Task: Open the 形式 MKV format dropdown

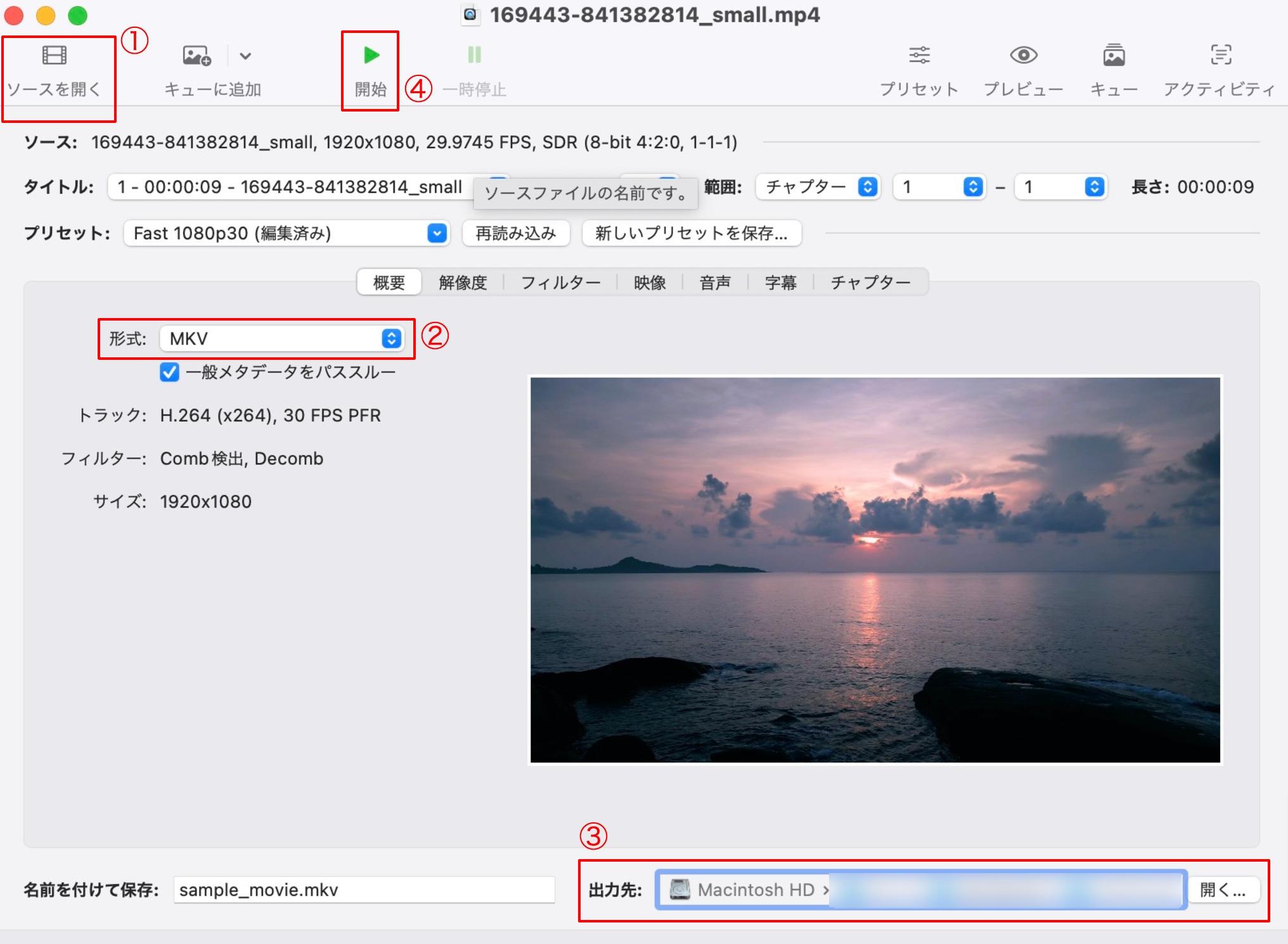Action: point(281,338)
